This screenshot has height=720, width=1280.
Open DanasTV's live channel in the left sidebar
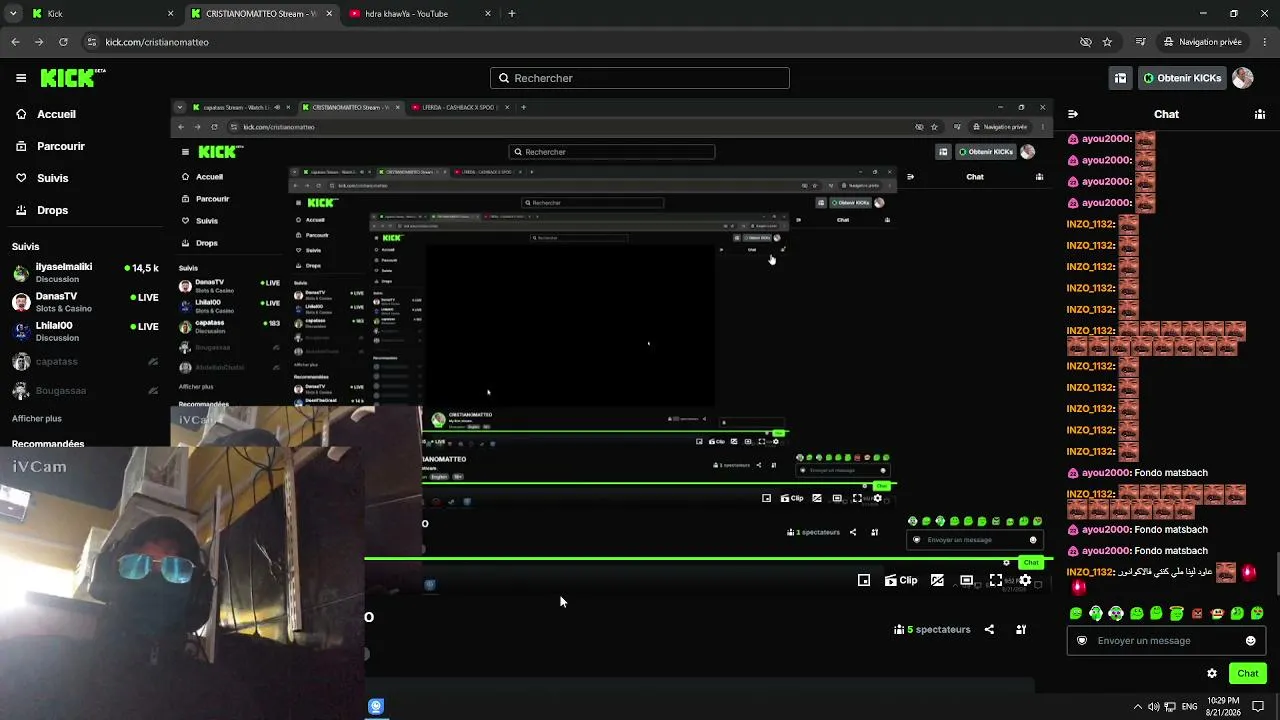click(x=85, y=302)
